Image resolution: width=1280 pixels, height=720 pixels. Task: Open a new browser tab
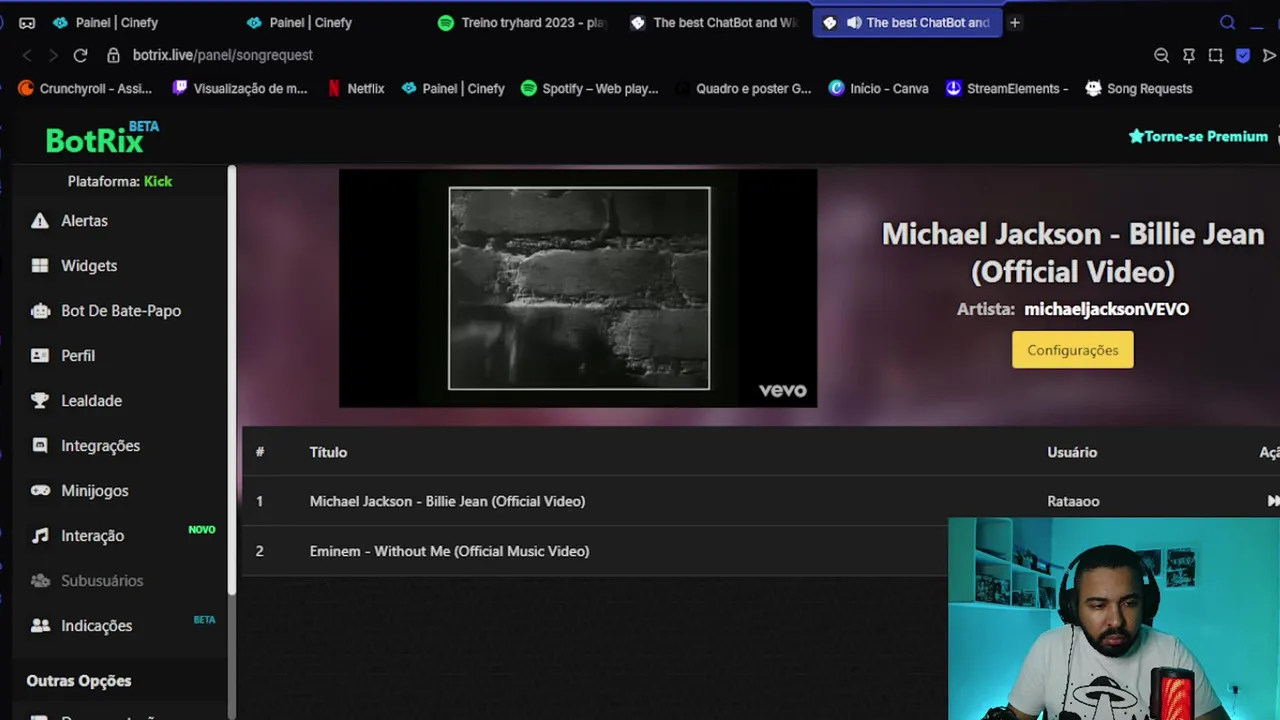[1014, 22]
